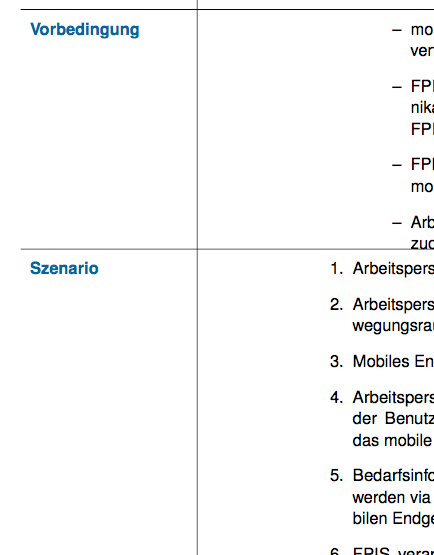The height and width of the screenshot is (555, 434).
Task: Select list number "4." in Szenario
Action: coord(336,398)
